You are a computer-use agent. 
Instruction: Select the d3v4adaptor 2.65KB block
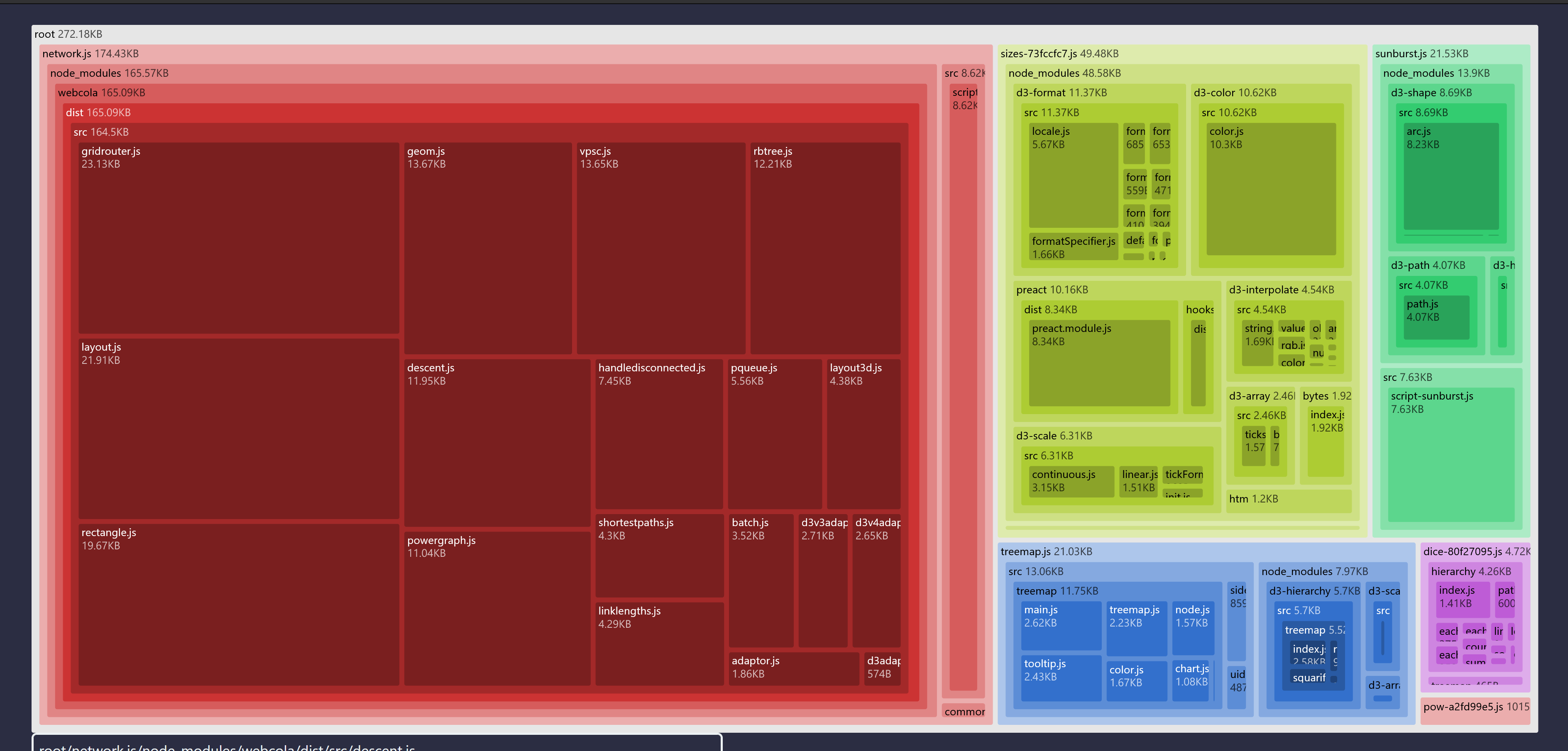pos(876,580)
